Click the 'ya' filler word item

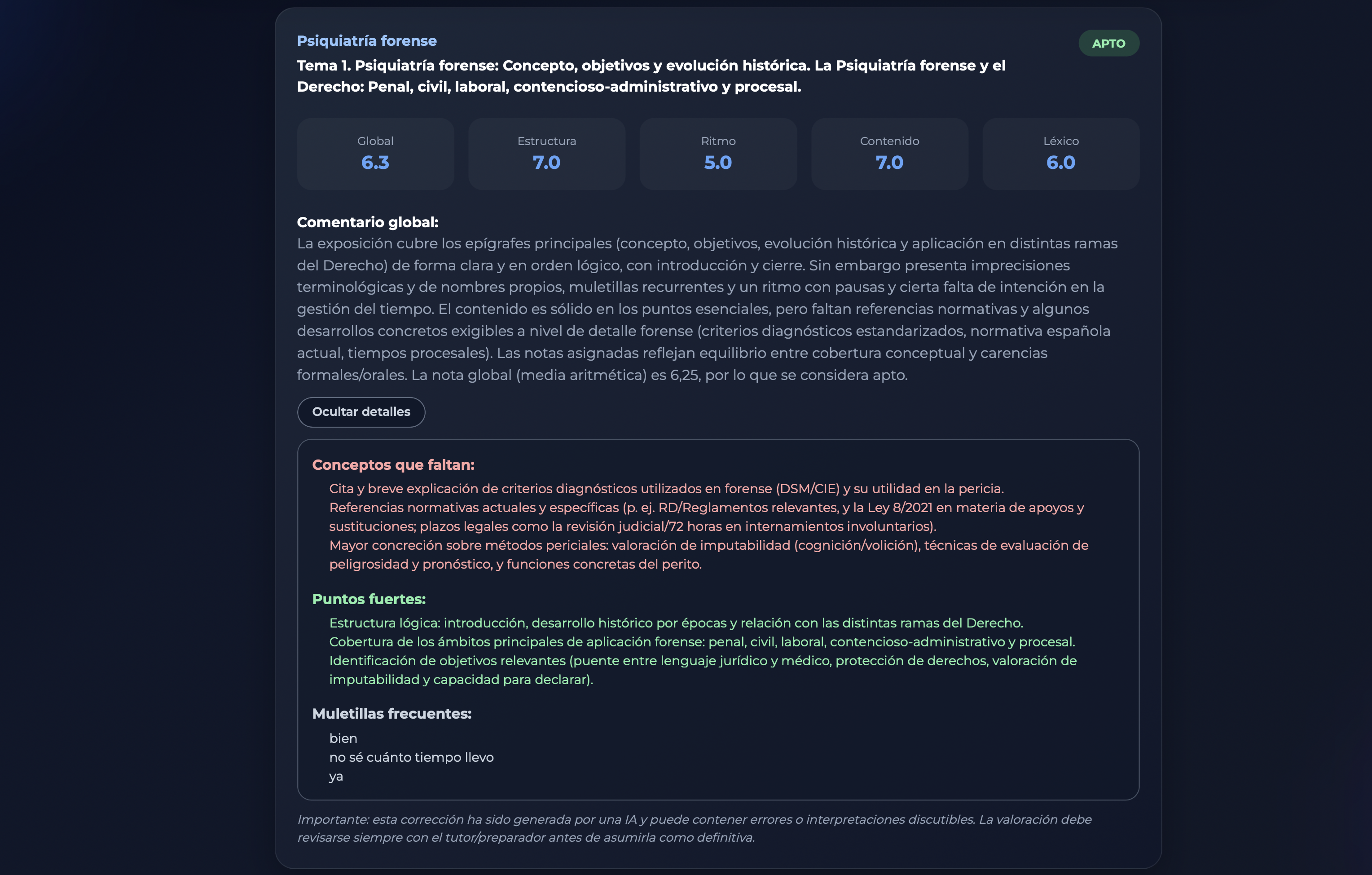click(x=336, y=776)
